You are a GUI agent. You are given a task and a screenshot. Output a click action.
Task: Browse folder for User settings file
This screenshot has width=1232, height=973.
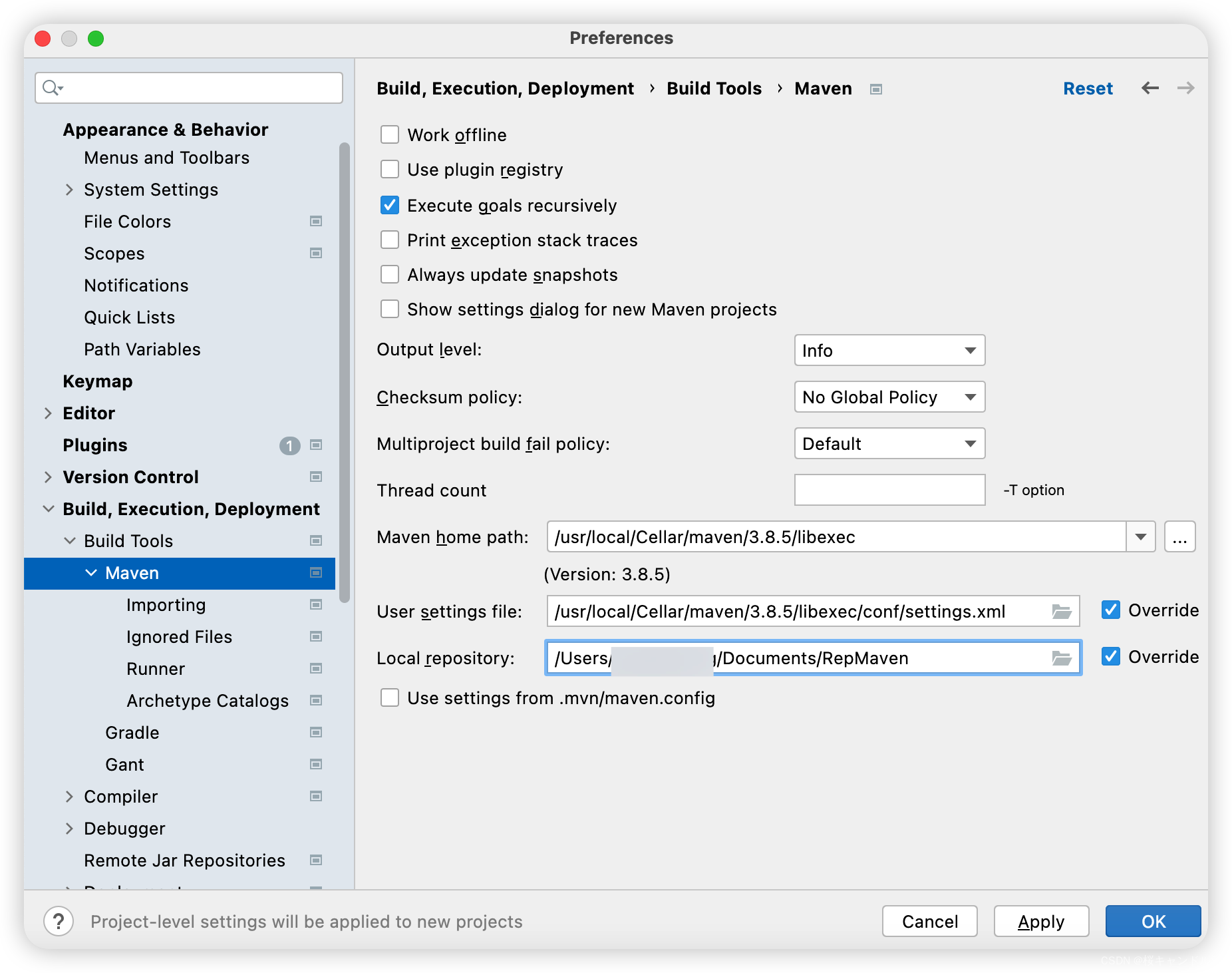click(x=1061, y=612)
